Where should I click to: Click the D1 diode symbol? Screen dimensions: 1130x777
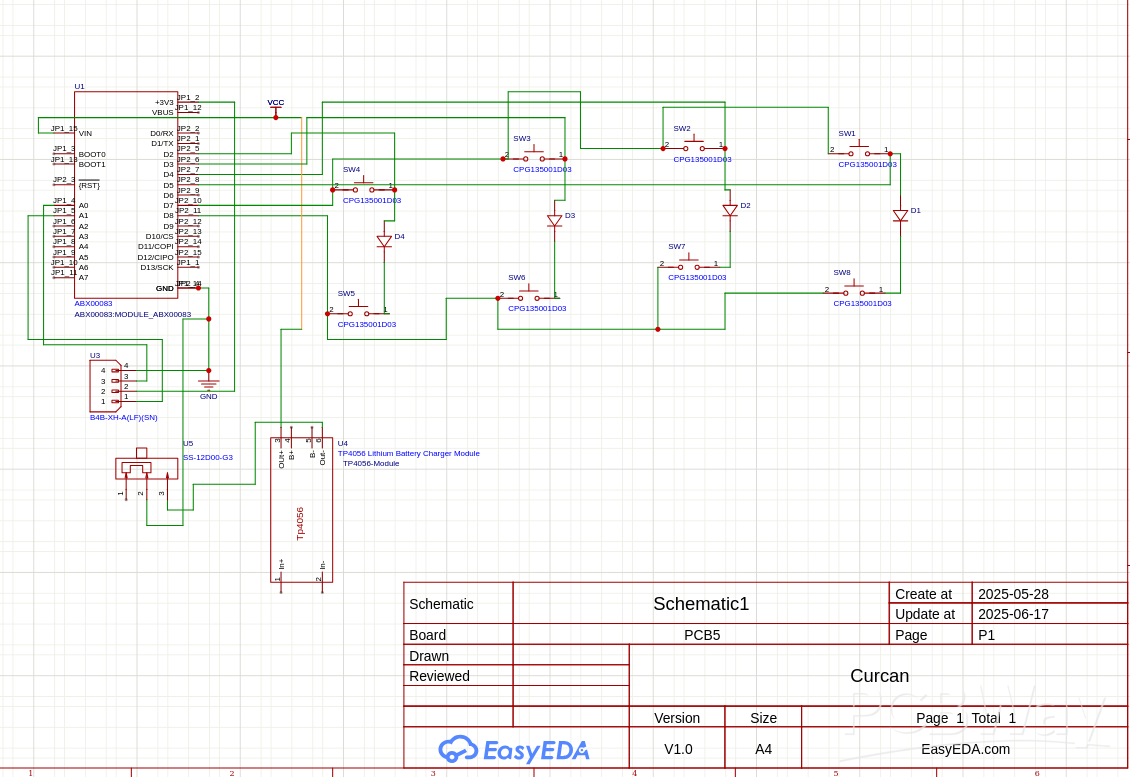click(x=900, y=215)
